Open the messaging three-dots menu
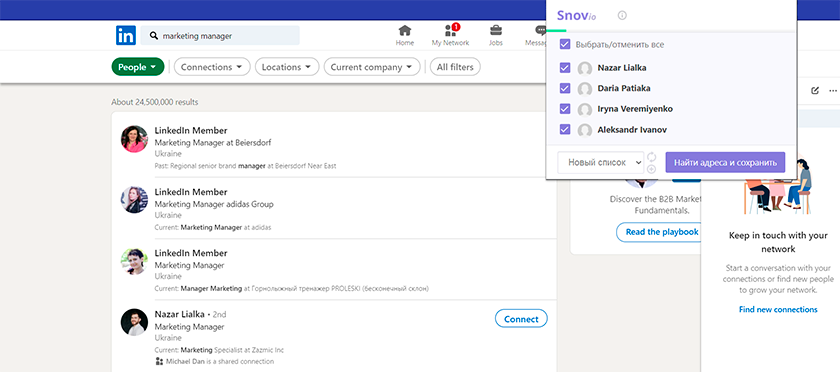This screenshot has height=372, width=840. point(832,91)
